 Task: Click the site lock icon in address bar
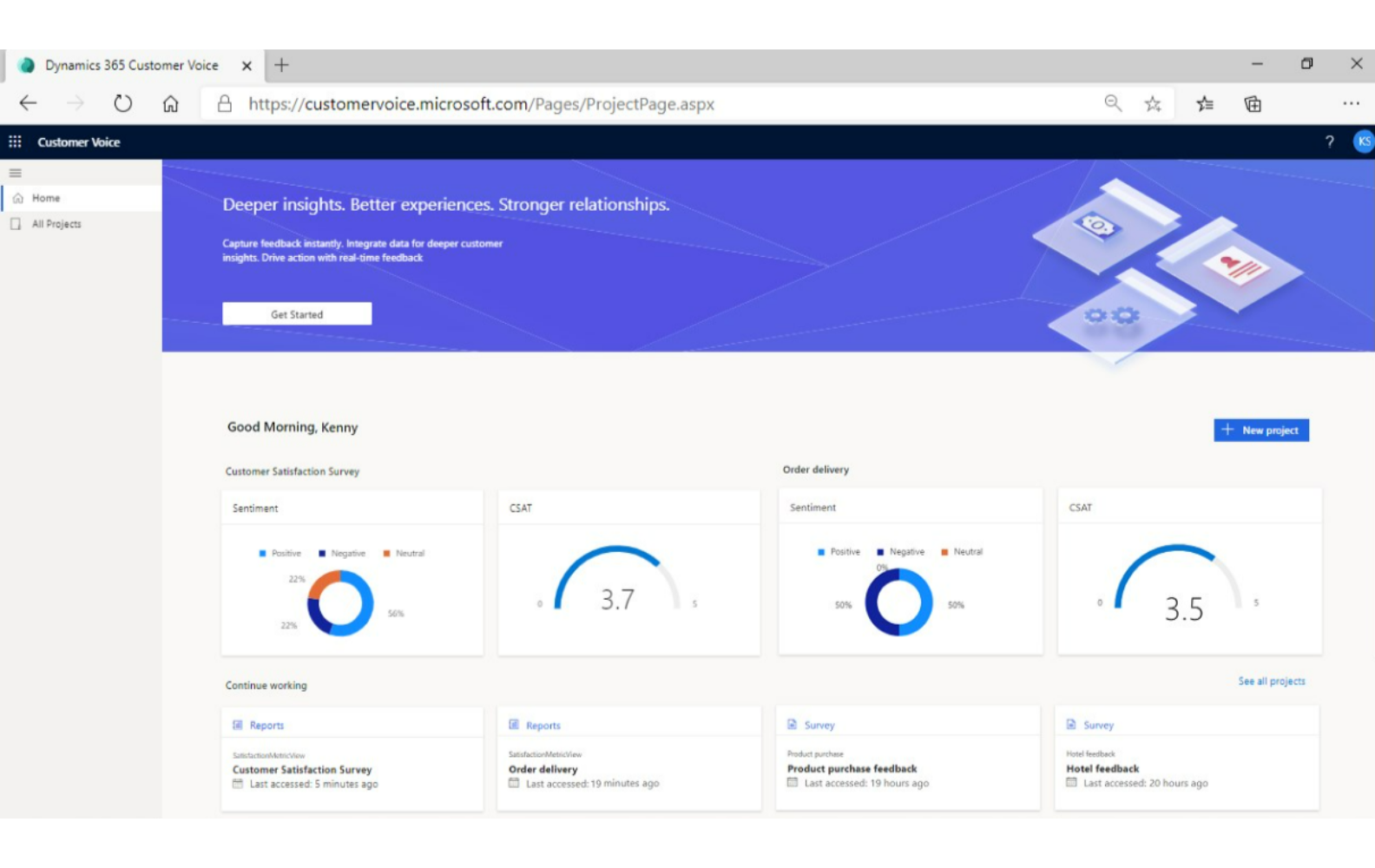click(x=224, y=103)
